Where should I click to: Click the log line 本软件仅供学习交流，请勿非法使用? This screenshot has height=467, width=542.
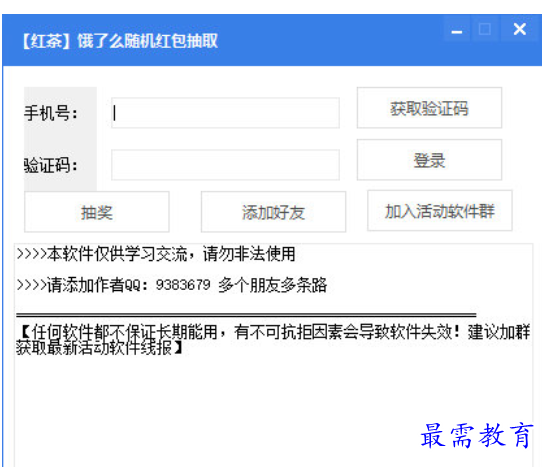(156, 254)
